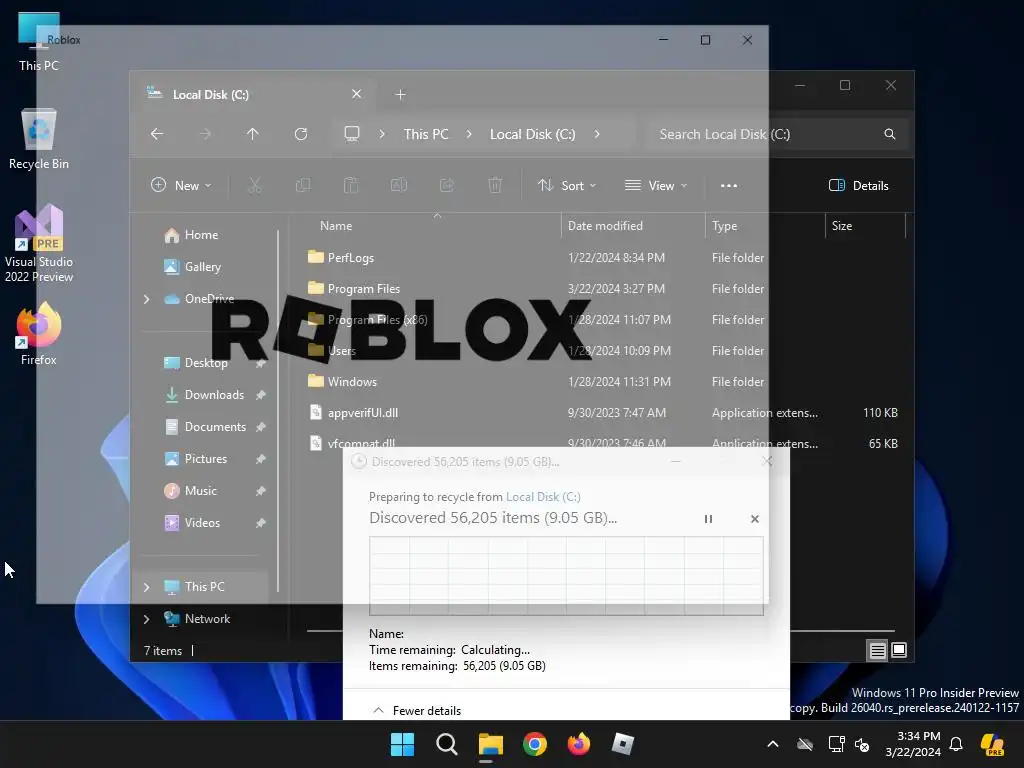The image size is (1024, 768).
Task: Open the See more ellipsis menu
Action: point(729,185)
